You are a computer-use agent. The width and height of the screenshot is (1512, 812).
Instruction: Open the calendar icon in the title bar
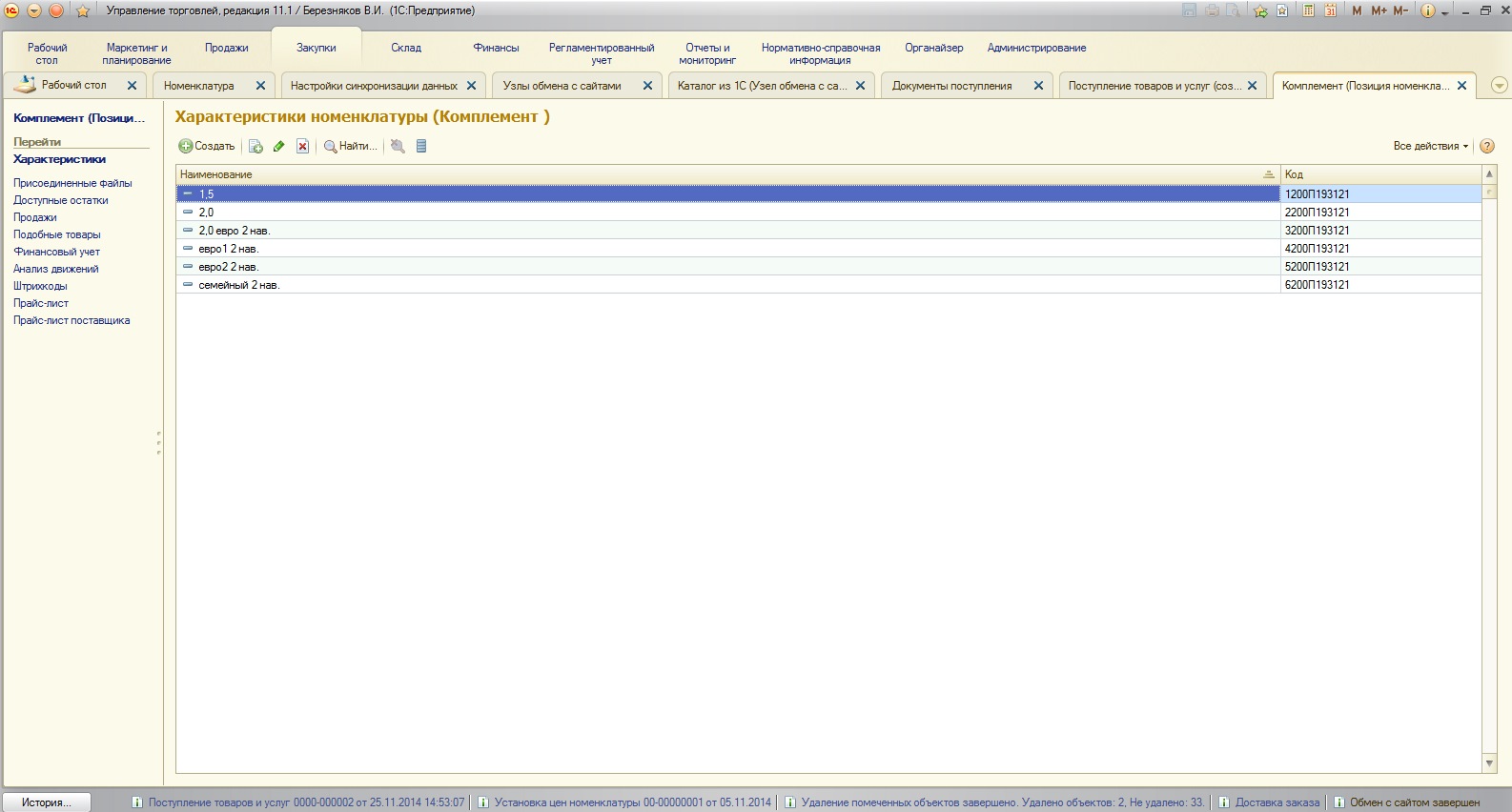point(1330,10)
